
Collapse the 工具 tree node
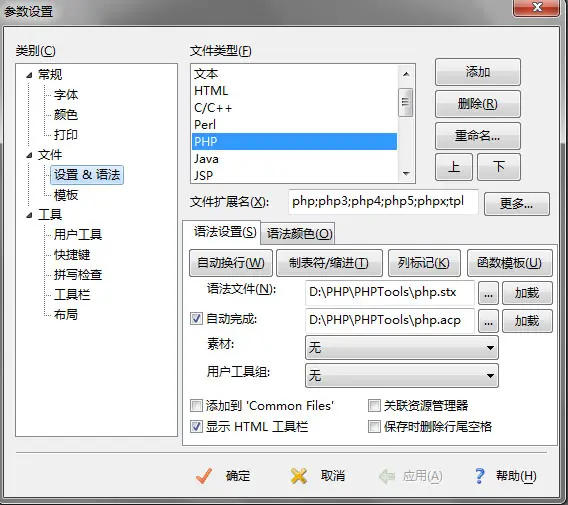pyautogui.click(x=29, y=215)
